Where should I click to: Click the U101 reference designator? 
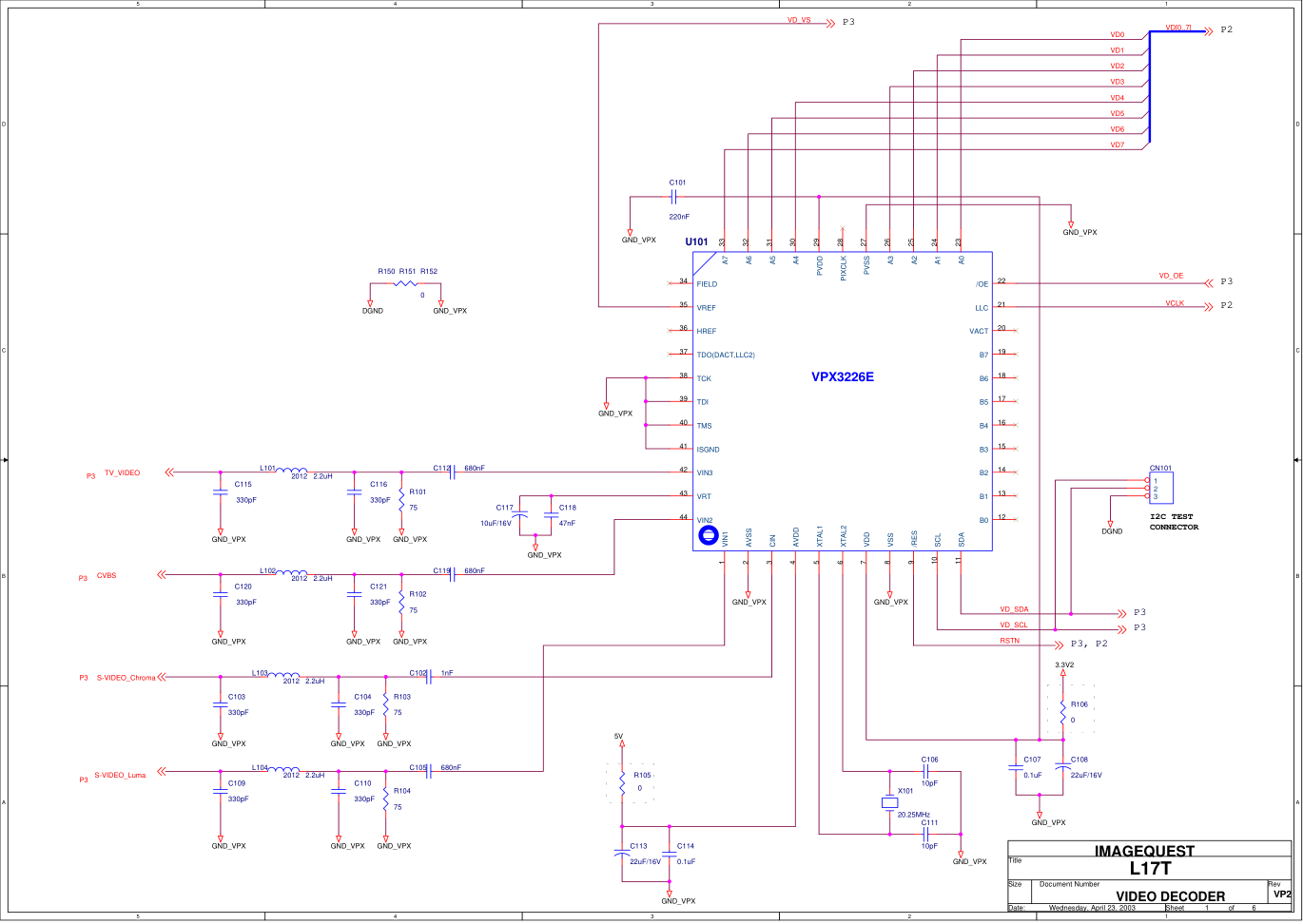pyautogui.click(x=696, y=241)
